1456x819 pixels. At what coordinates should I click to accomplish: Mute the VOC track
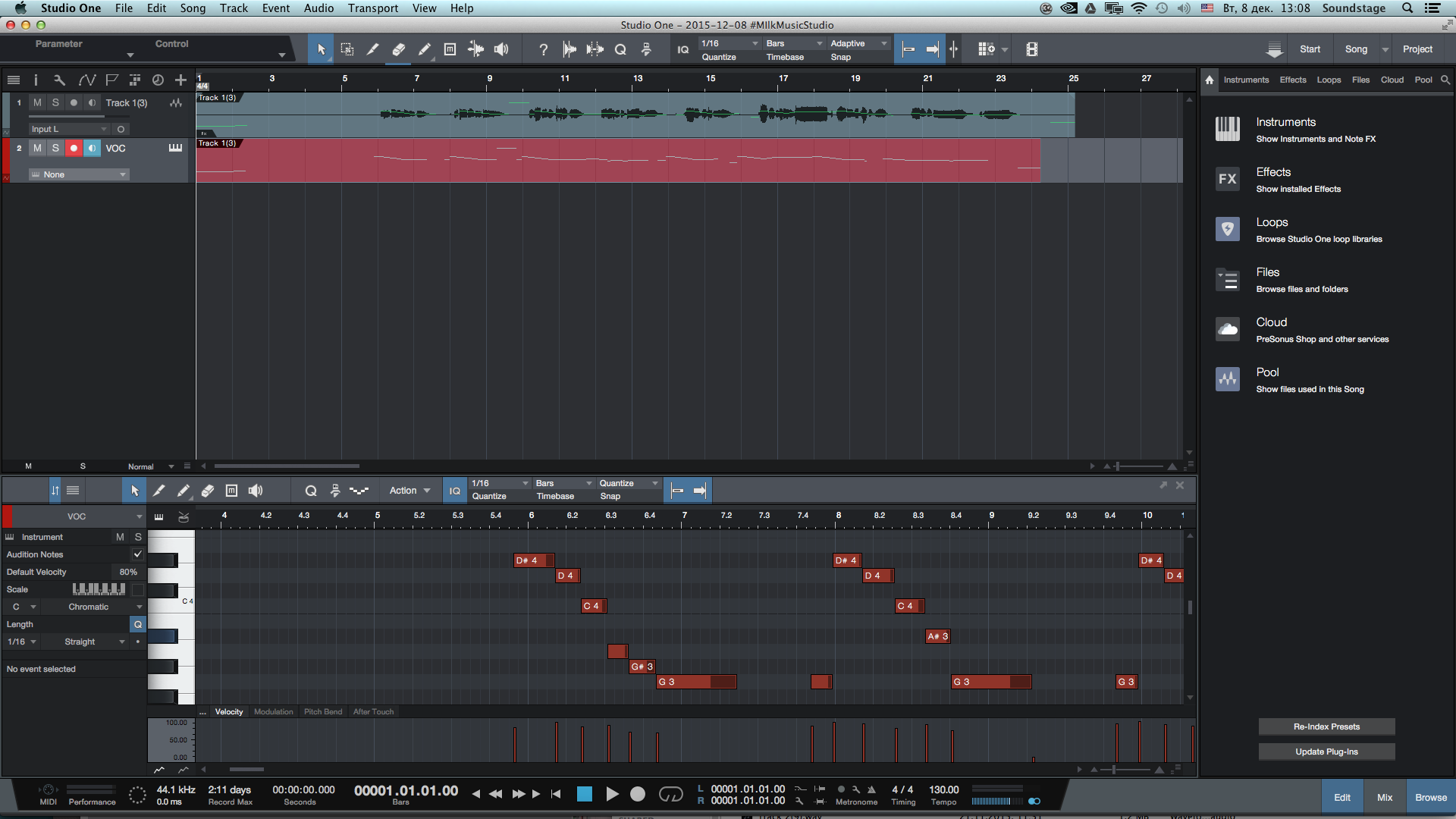click(37, 148)
